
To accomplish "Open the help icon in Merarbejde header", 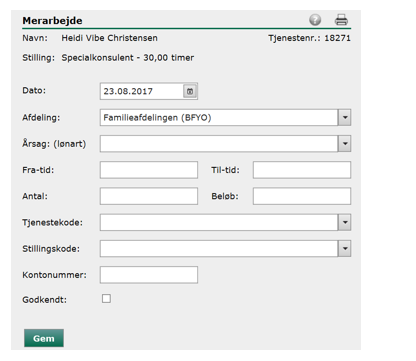I will coord(315,20).
